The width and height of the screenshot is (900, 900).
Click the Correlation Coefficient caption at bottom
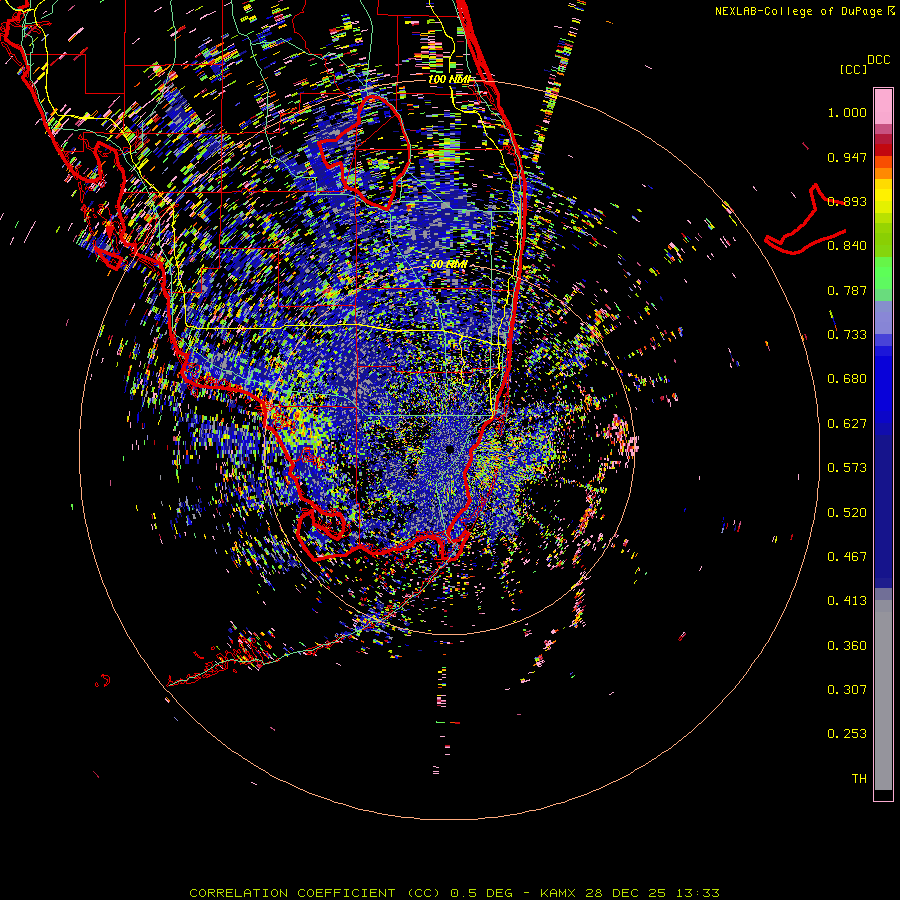[454, 893]
